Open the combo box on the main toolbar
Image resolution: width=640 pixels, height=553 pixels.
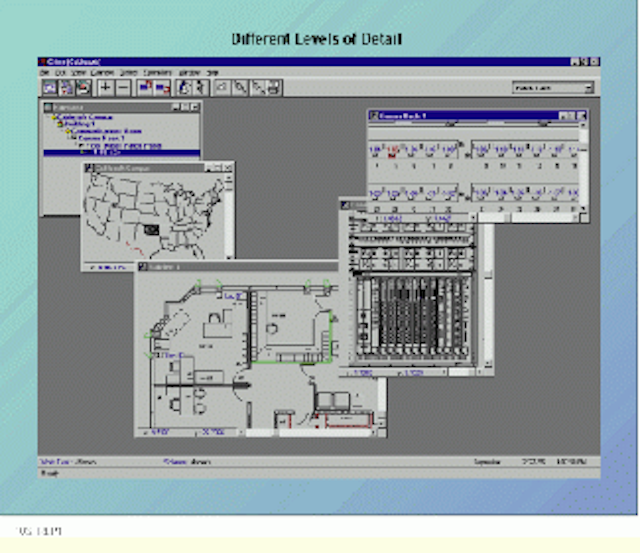point(553,88)
